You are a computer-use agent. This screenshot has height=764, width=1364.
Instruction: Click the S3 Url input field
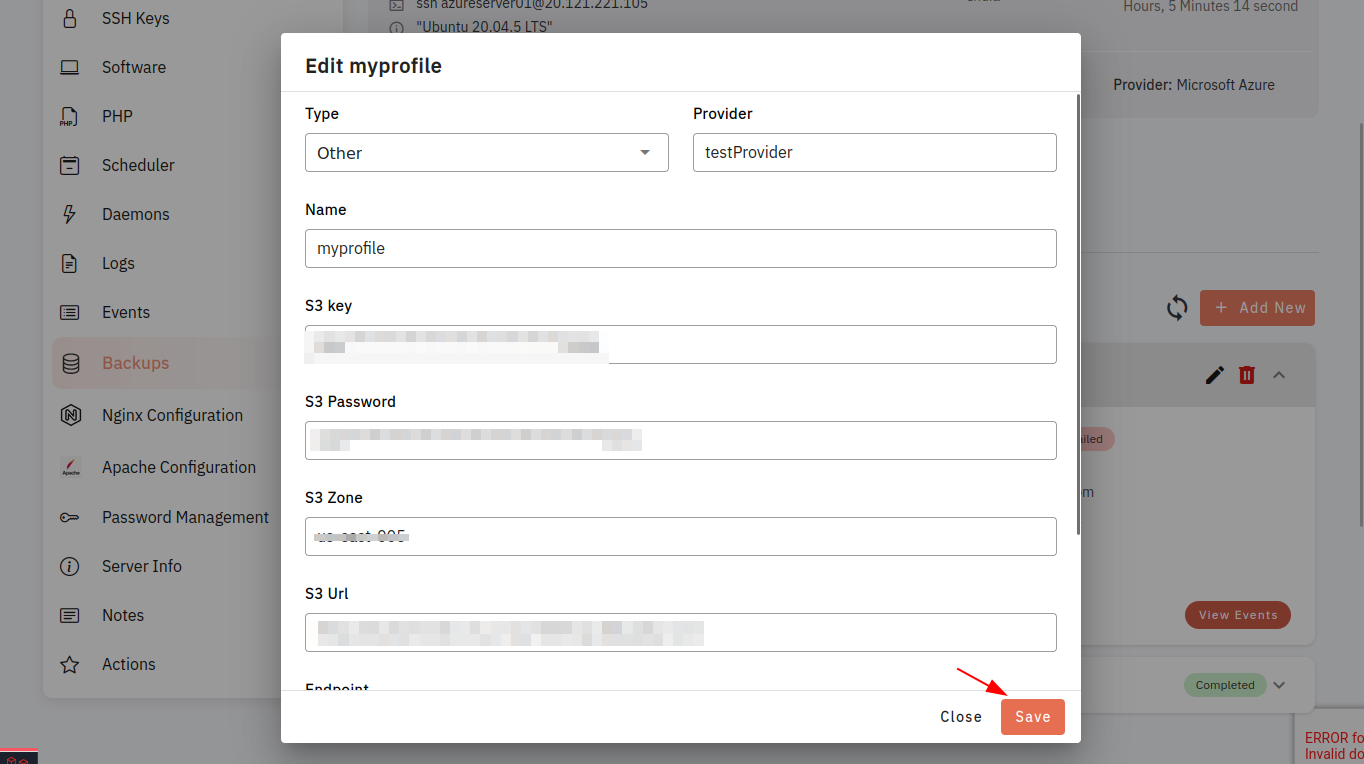(681, 633)
